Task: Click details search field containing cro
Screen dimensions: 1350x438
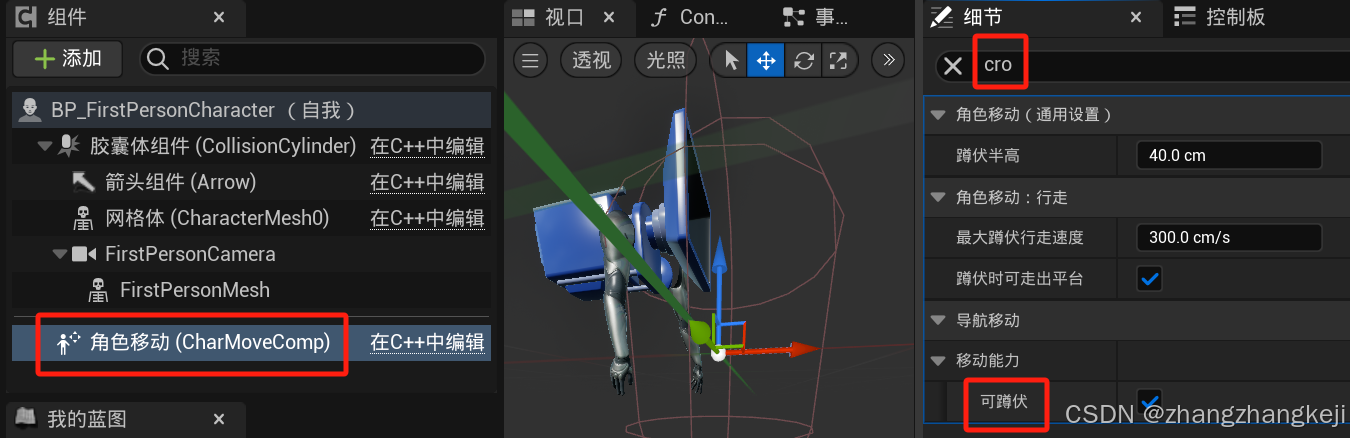Action: [x=1160, y=66]
